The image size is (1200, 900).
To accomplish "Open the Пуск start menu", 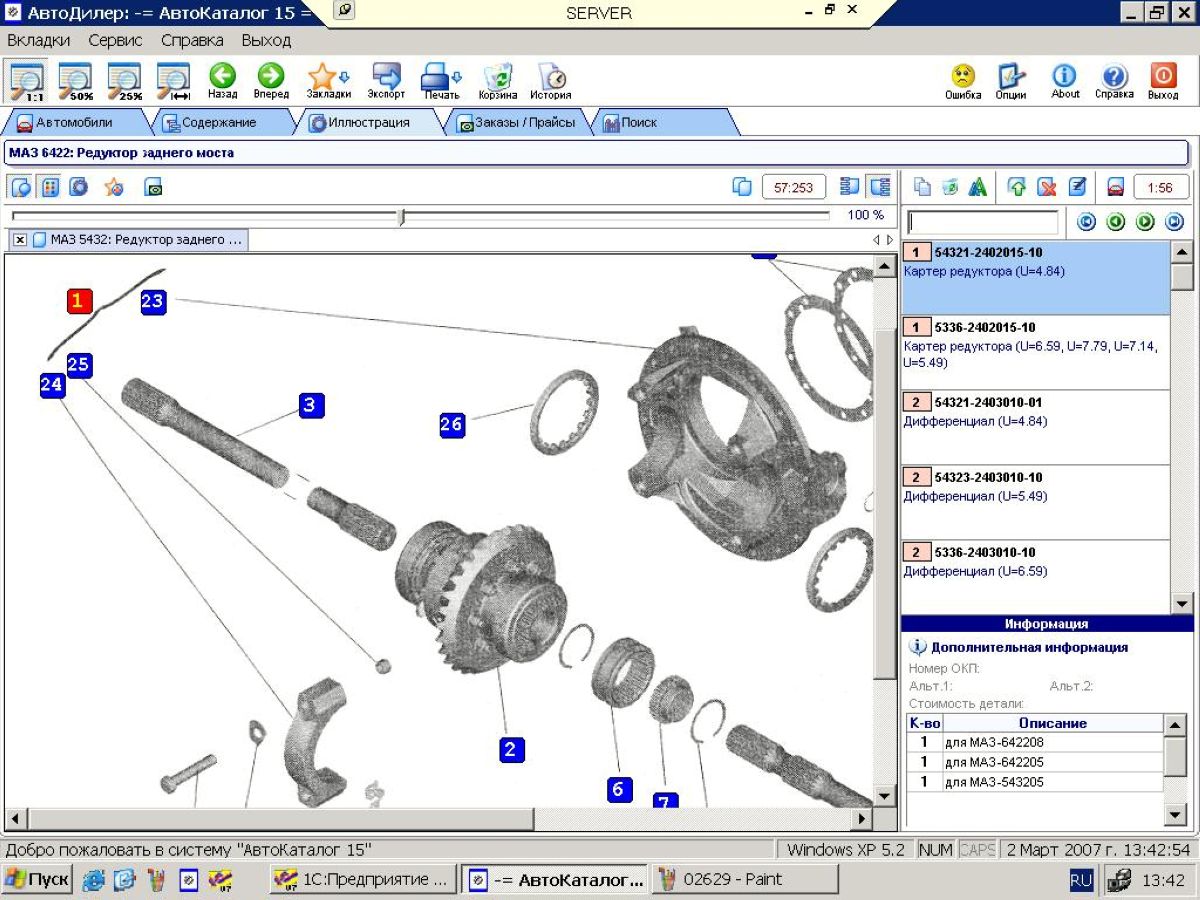I will point(36,879).
